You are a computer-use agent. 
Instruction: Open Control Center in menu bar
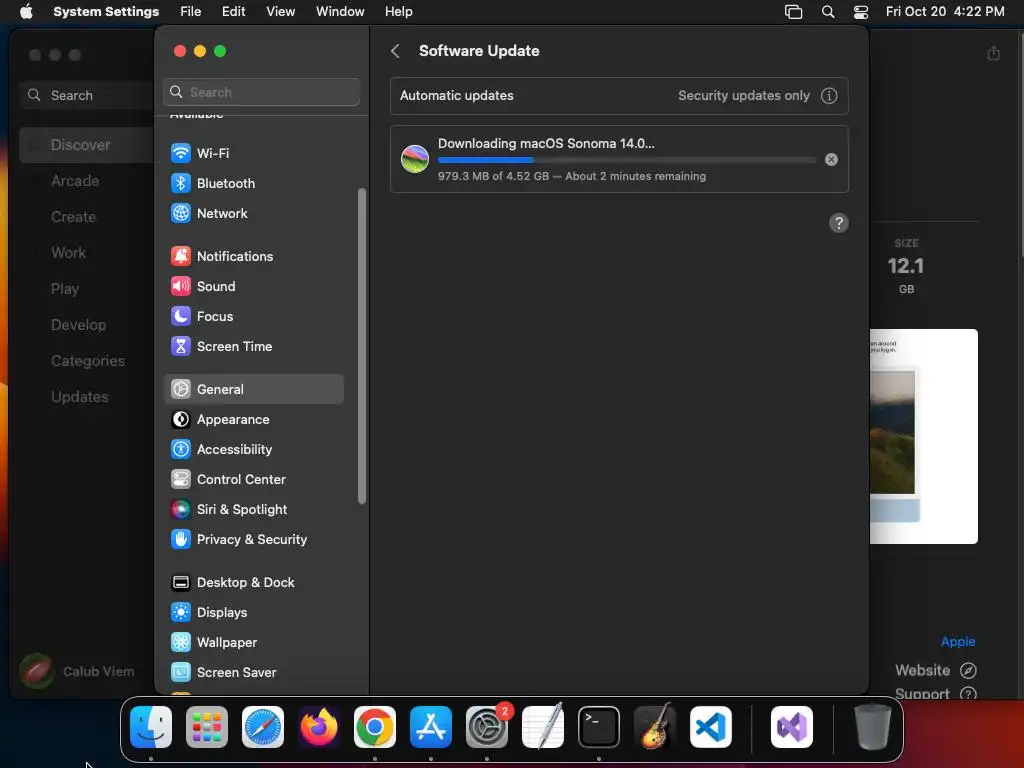coord(861,12)
